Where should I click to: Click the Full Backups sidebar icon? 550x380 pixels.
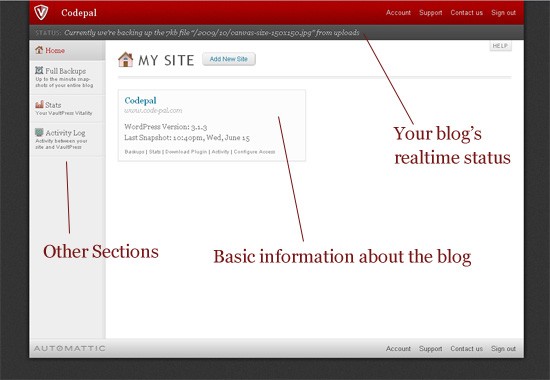[x=39, y=71]
